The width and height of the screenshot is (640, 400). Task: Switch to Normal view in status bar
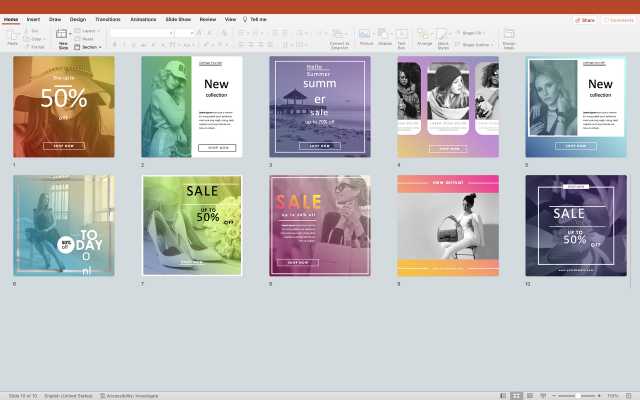503,396
